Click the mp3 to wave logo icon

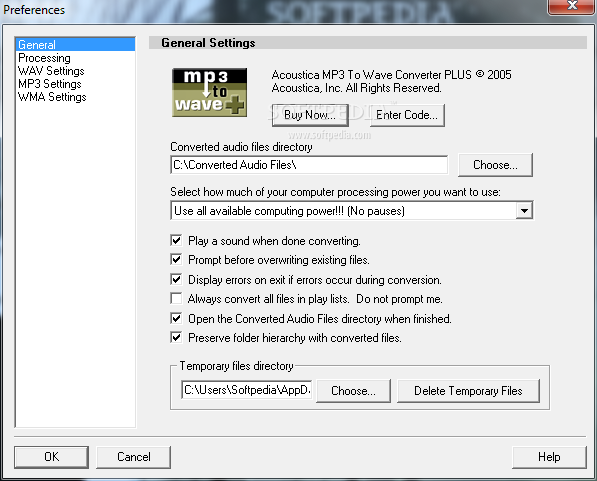tap(209, 93)
